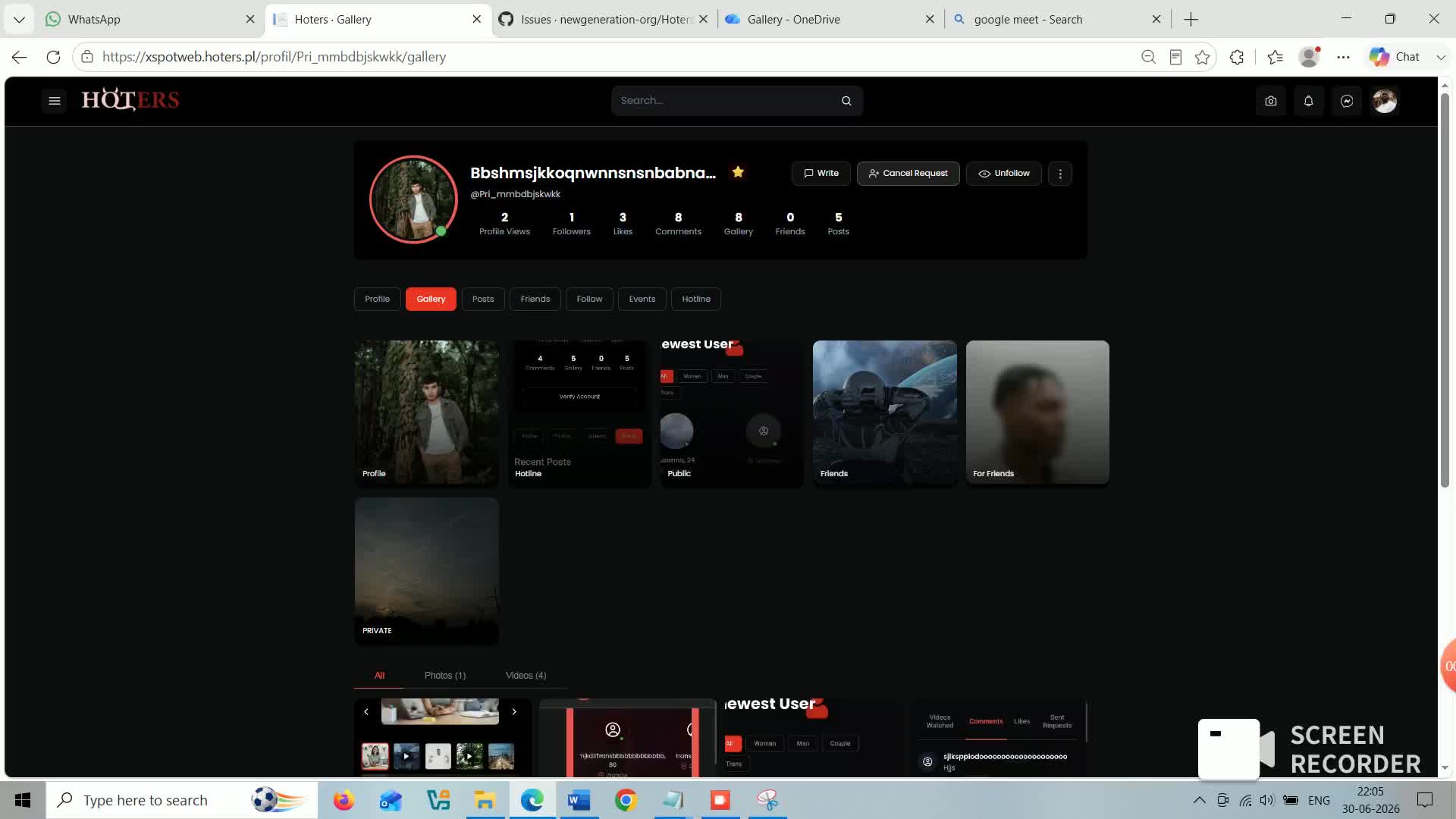Click the search magnifier icon in Hoters header
The width and height of the screenshot is (1456, 819).
pyautogui.click(x=846, y=101)
